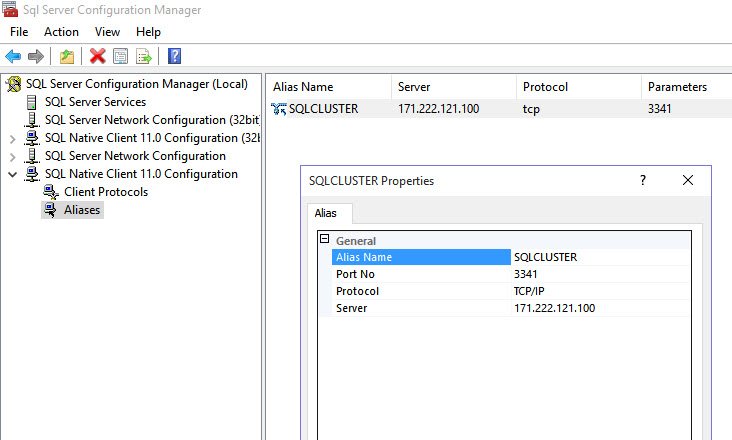Viewport: 732px width, 440px height.
Task: Click the expanded SQL Native Client 11.0 icon
Action: pyautogui.click(x=32, y=174)
